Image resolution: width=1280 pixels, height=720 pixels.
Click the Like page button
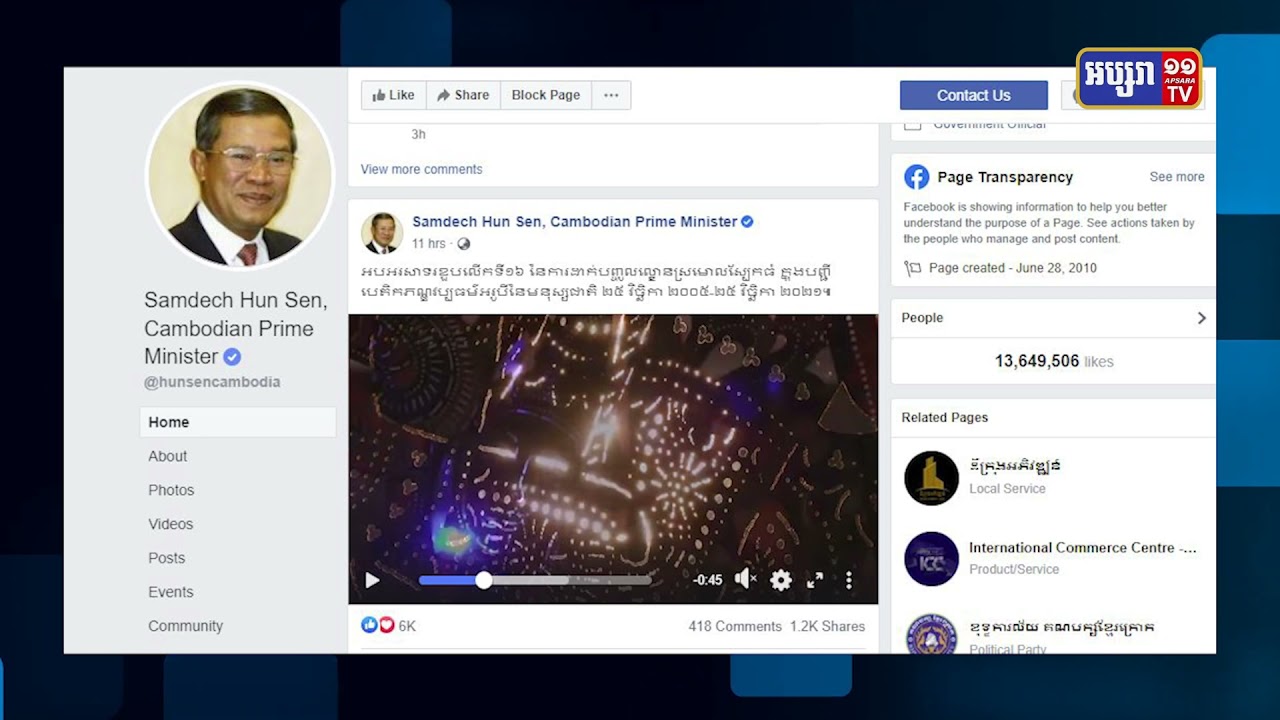(x=394, y=95)
